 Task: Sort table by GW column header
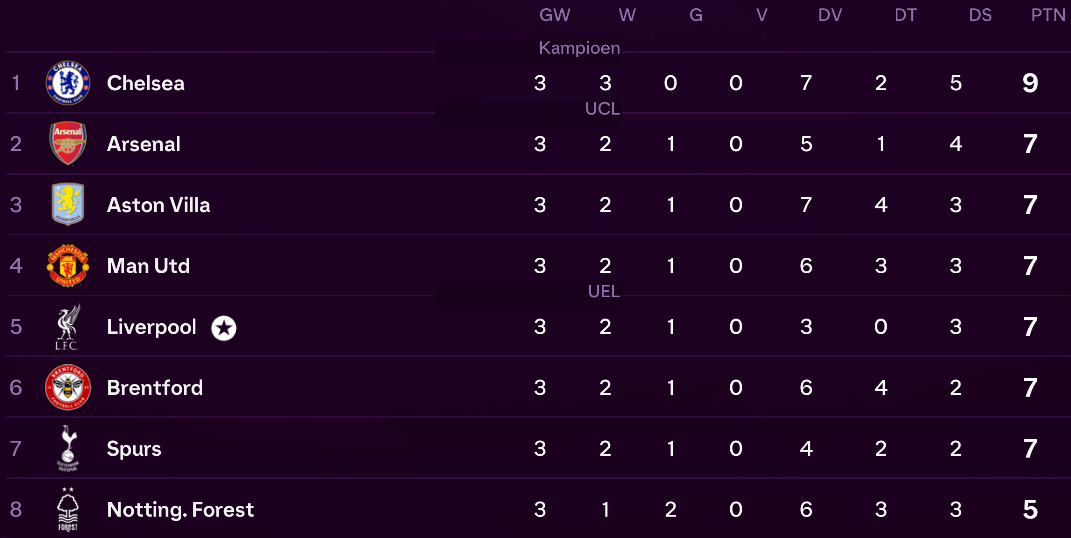coord(555,15)
